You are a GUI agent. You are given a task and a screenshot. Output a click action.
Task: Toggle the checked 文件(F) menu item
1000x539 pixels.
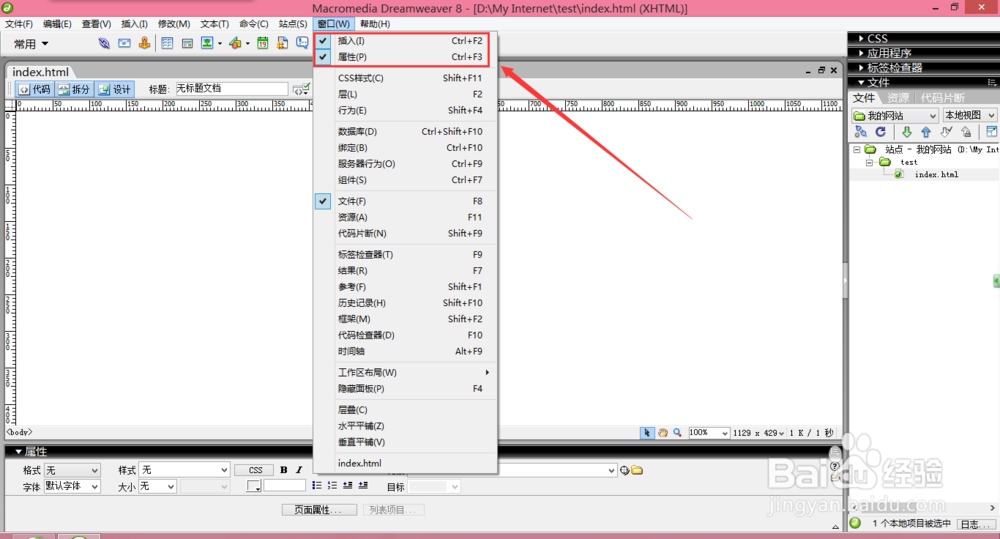click(405, 201)
